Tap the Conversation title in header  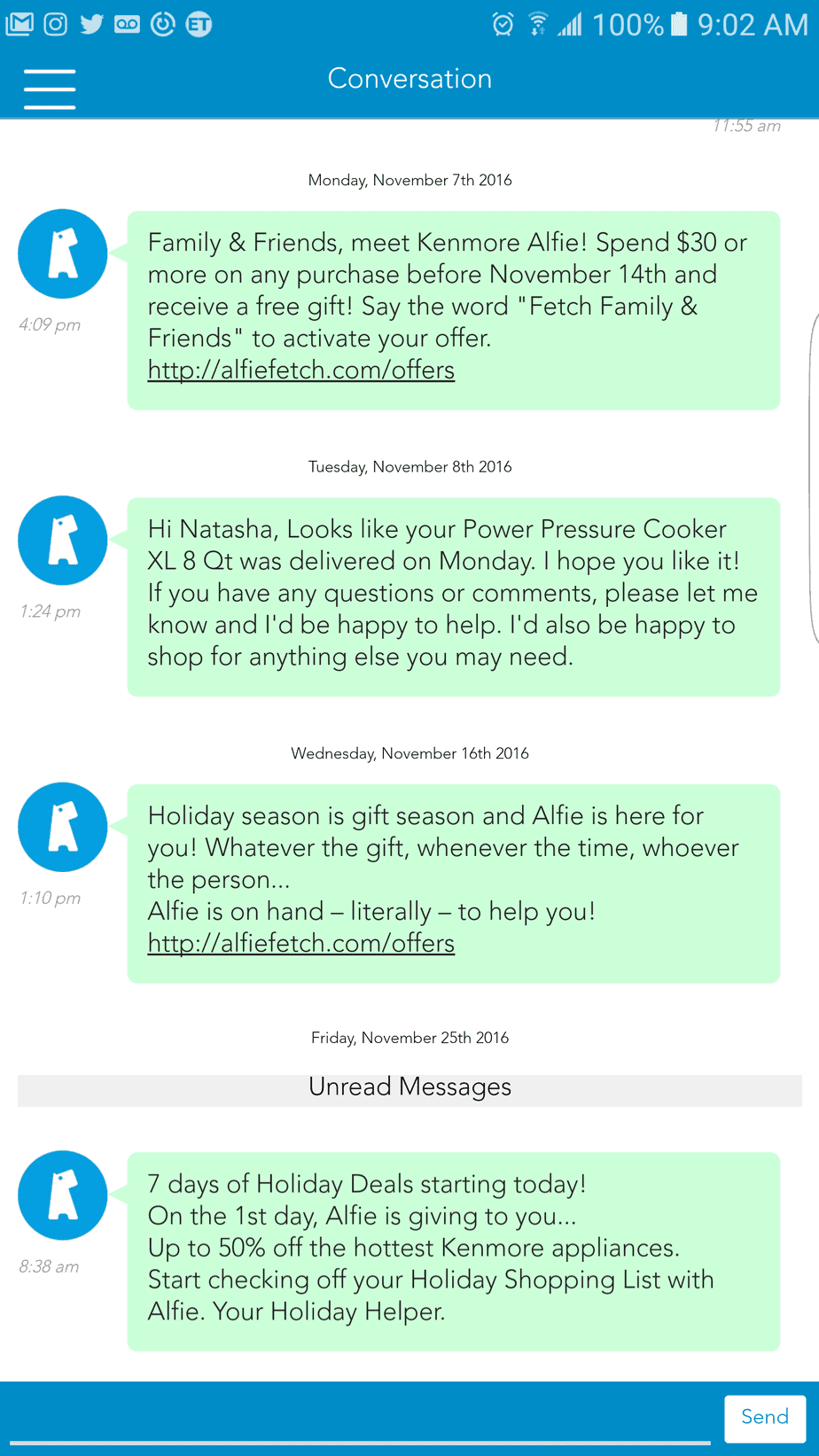pos(409,79)
